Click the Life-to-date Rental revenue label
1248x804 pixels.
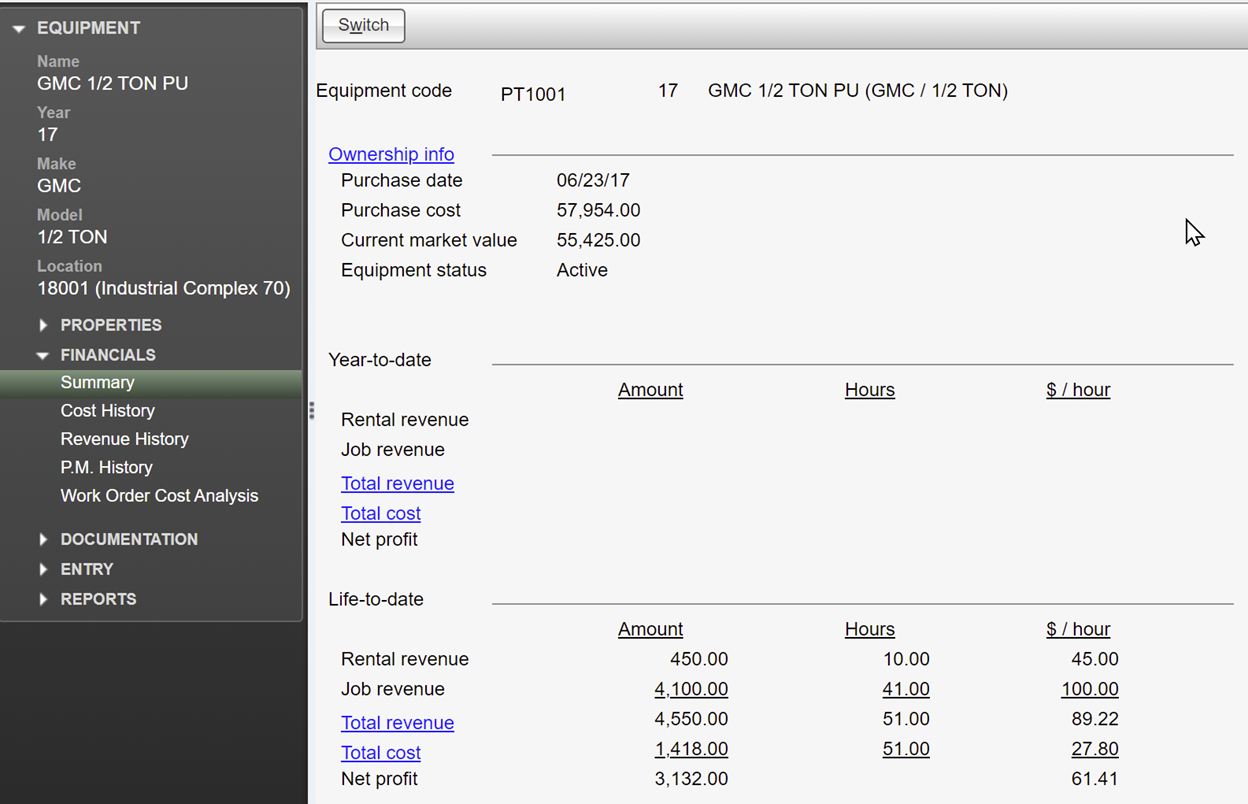pyautogui.click(x=405, y=659)
